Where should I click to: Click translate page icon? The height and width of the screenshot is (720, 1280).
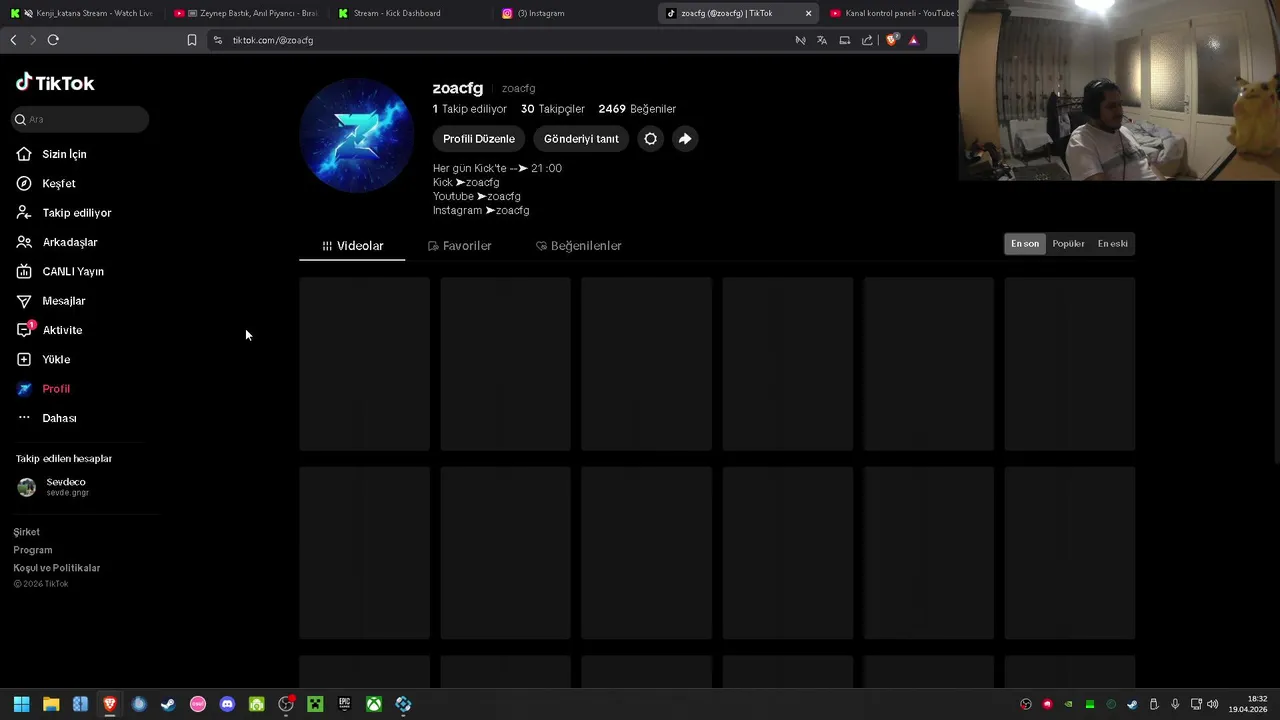(x=822, y=40)
